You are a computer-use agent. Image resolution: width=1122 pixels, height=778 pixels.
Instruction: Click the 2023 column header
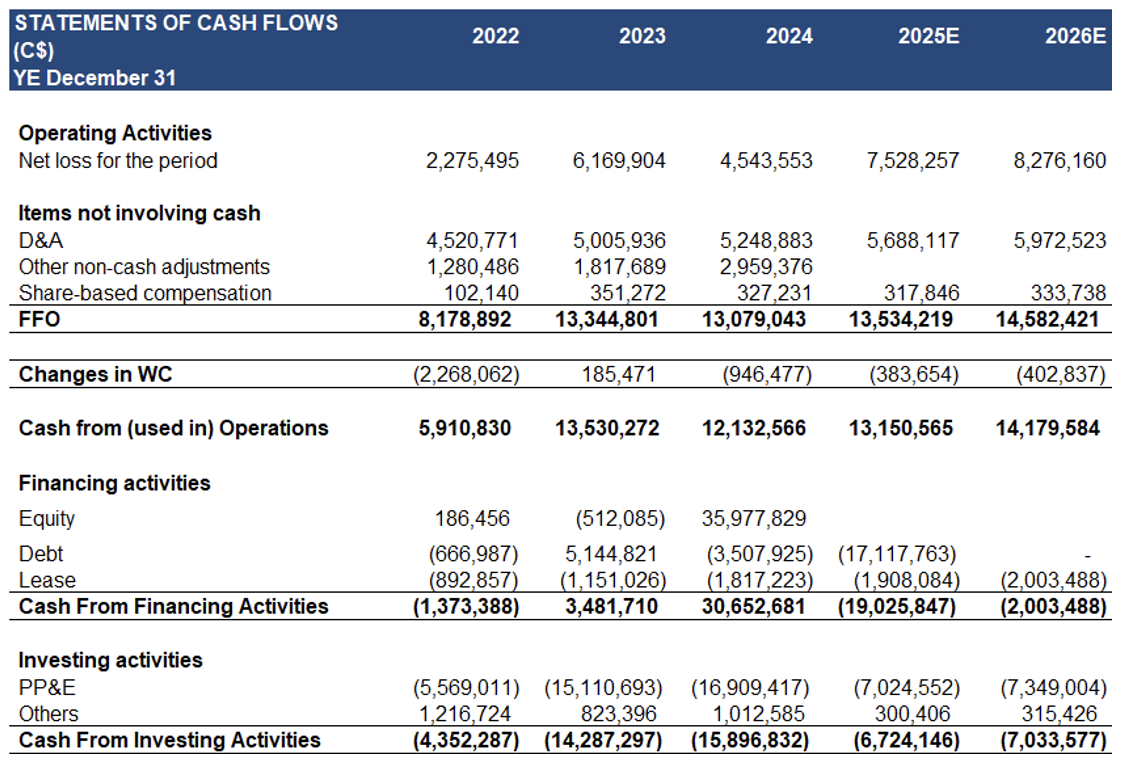[642, 36]
